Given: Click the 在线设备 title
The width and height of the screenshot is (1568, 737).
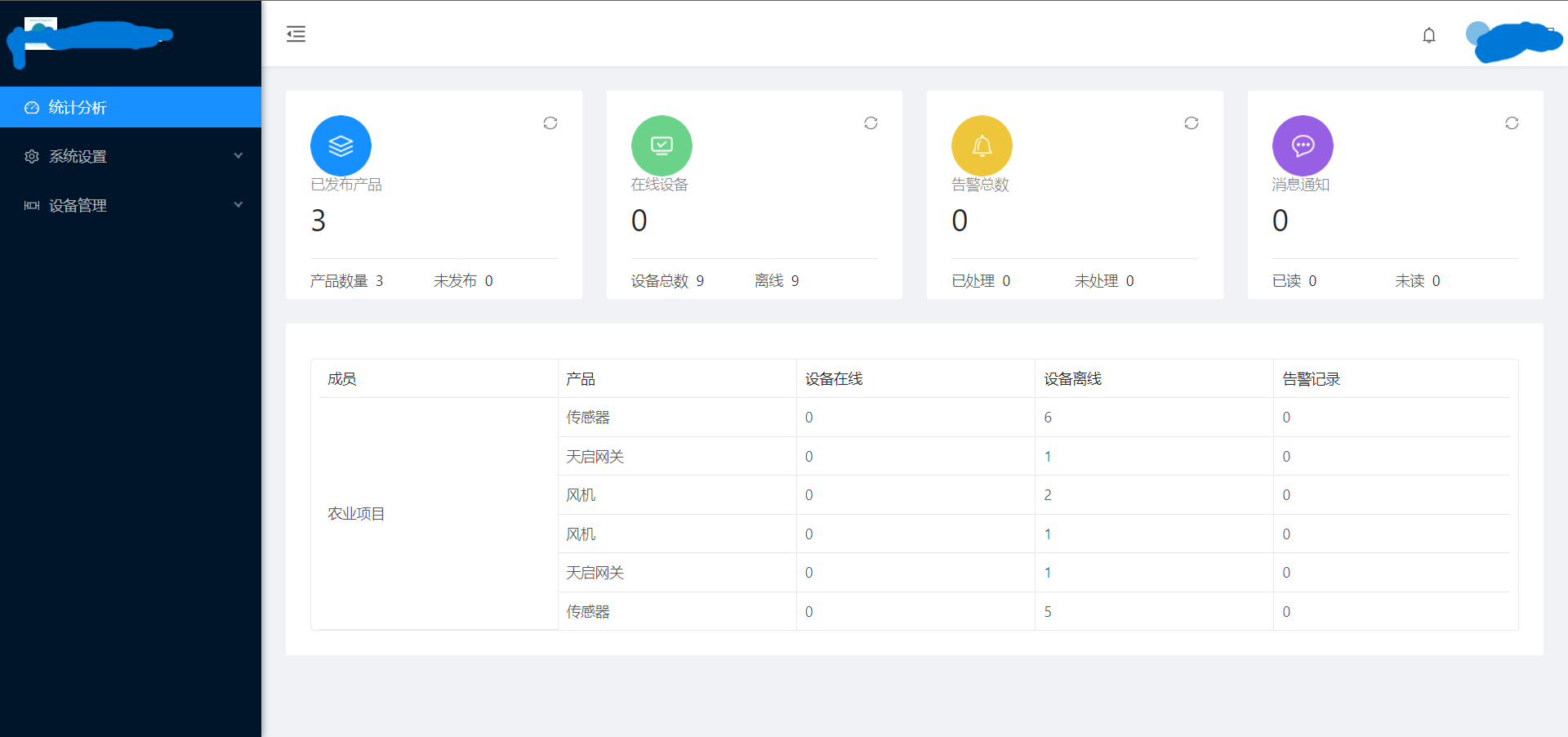Looking at the screenshot, I should [x=660, y=185].
